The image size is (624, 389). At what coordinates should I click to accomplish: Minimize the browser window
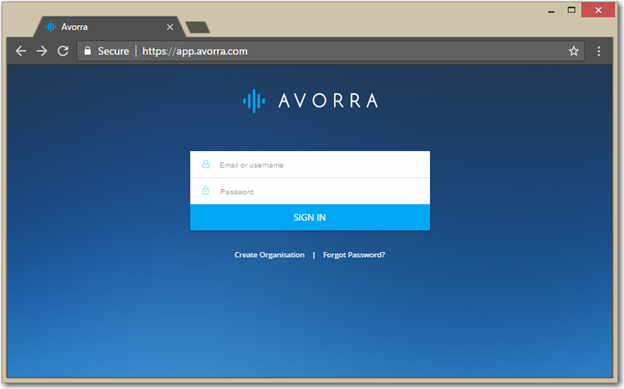(551, 11)
